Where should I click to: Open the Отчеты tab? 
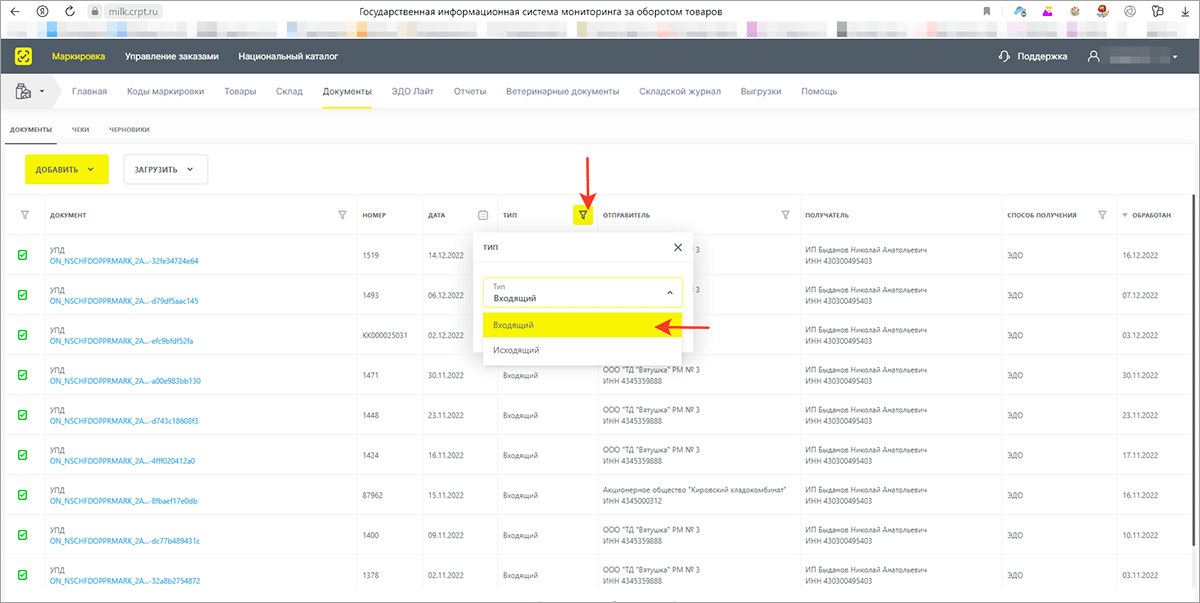click(x=470, y=92)
